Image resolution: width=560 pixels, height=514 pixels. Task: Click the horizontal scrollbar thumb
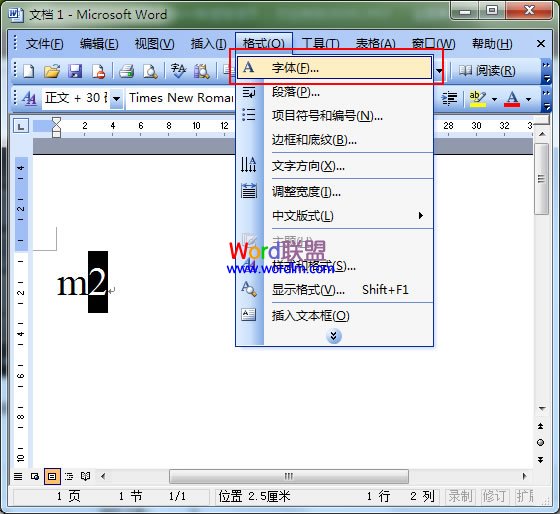coord(289,476)
